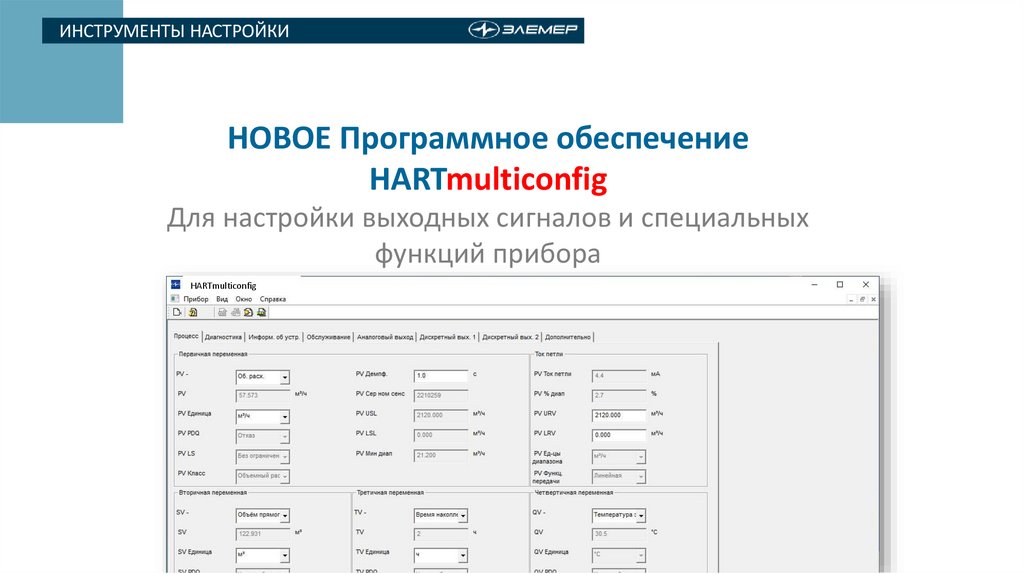Click the PV Сер ном сенс field

click(441, 396)
